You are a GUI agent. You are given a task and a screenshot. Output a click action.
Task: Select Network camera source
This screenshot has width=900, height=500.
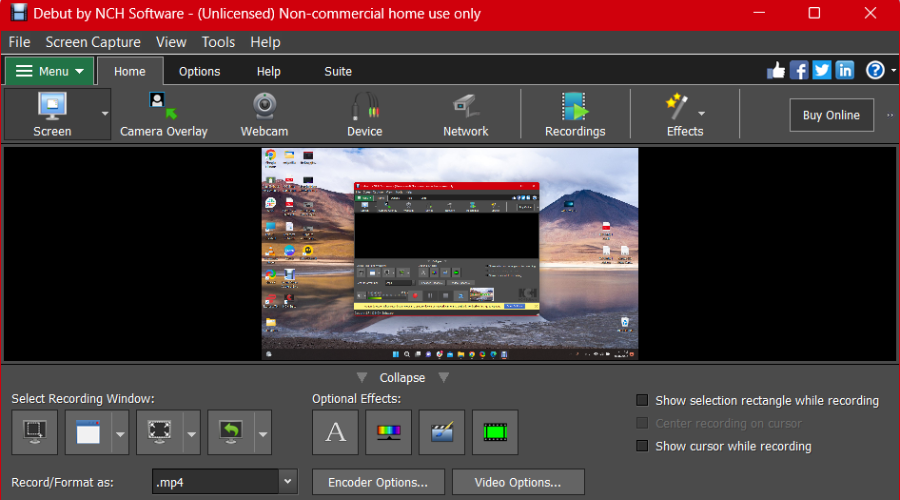465,114
